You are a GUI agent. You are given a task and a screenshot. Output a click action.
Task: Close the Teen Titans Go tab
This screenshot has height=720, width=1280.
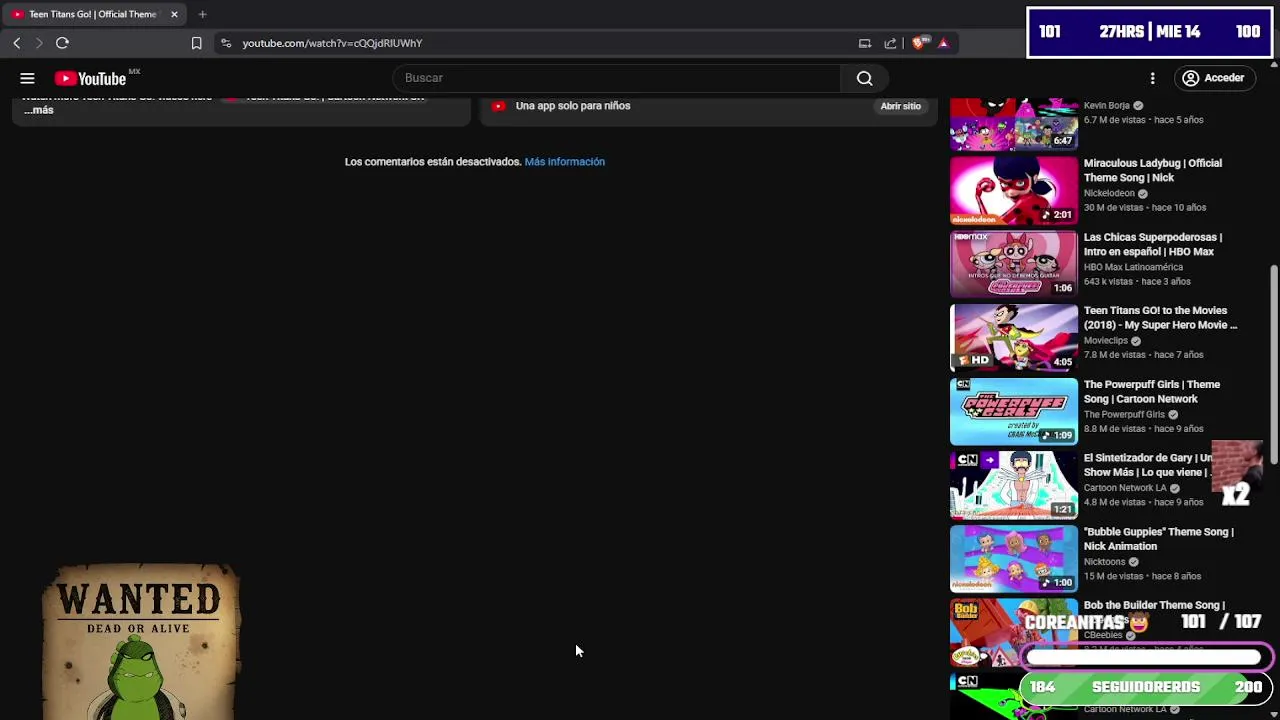[174, 14]
